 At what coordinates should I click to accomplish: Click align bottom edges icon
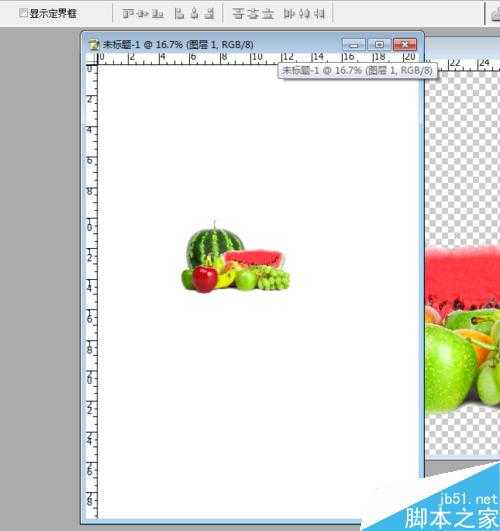158,14
